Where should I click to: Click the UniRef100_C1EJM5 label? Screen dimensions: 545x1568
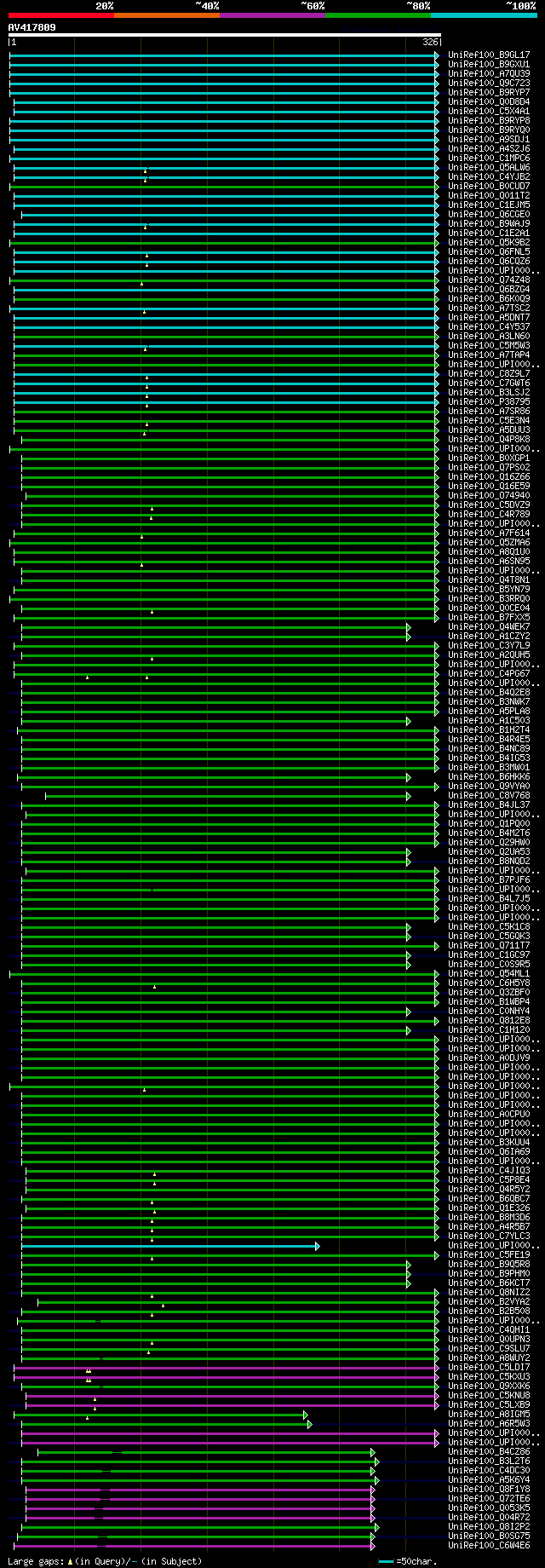[x=489, y=205]
